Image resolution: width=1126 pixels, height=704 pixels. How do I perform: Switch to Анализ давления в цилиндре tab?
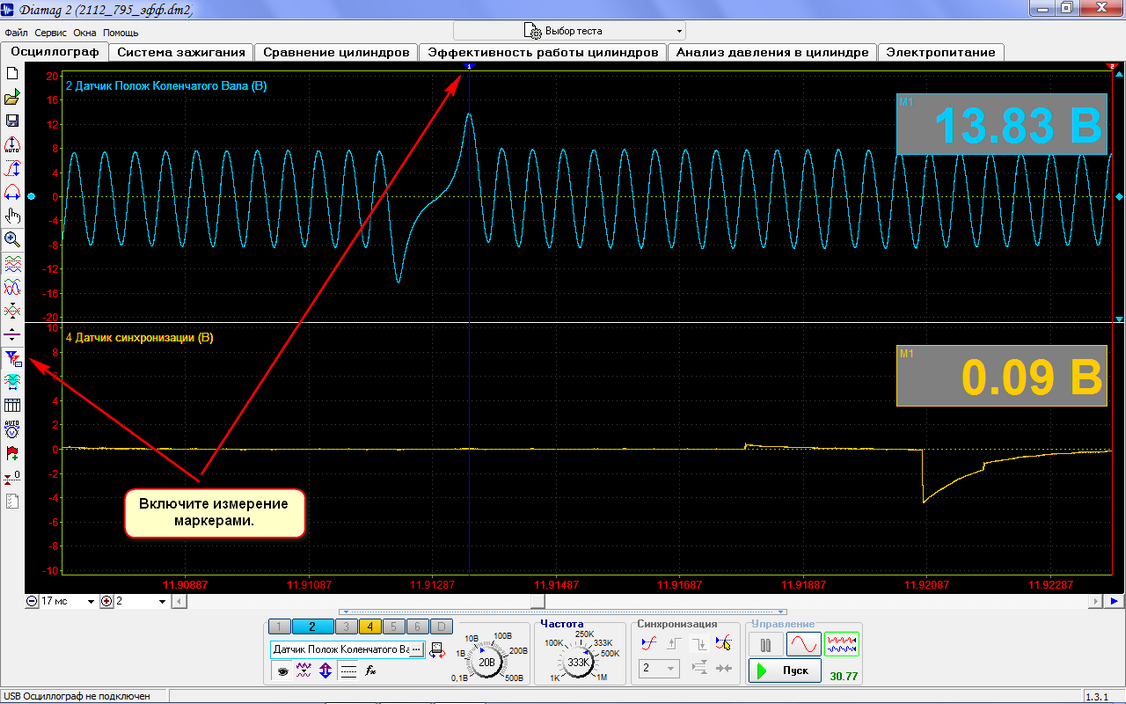(772, 52)
